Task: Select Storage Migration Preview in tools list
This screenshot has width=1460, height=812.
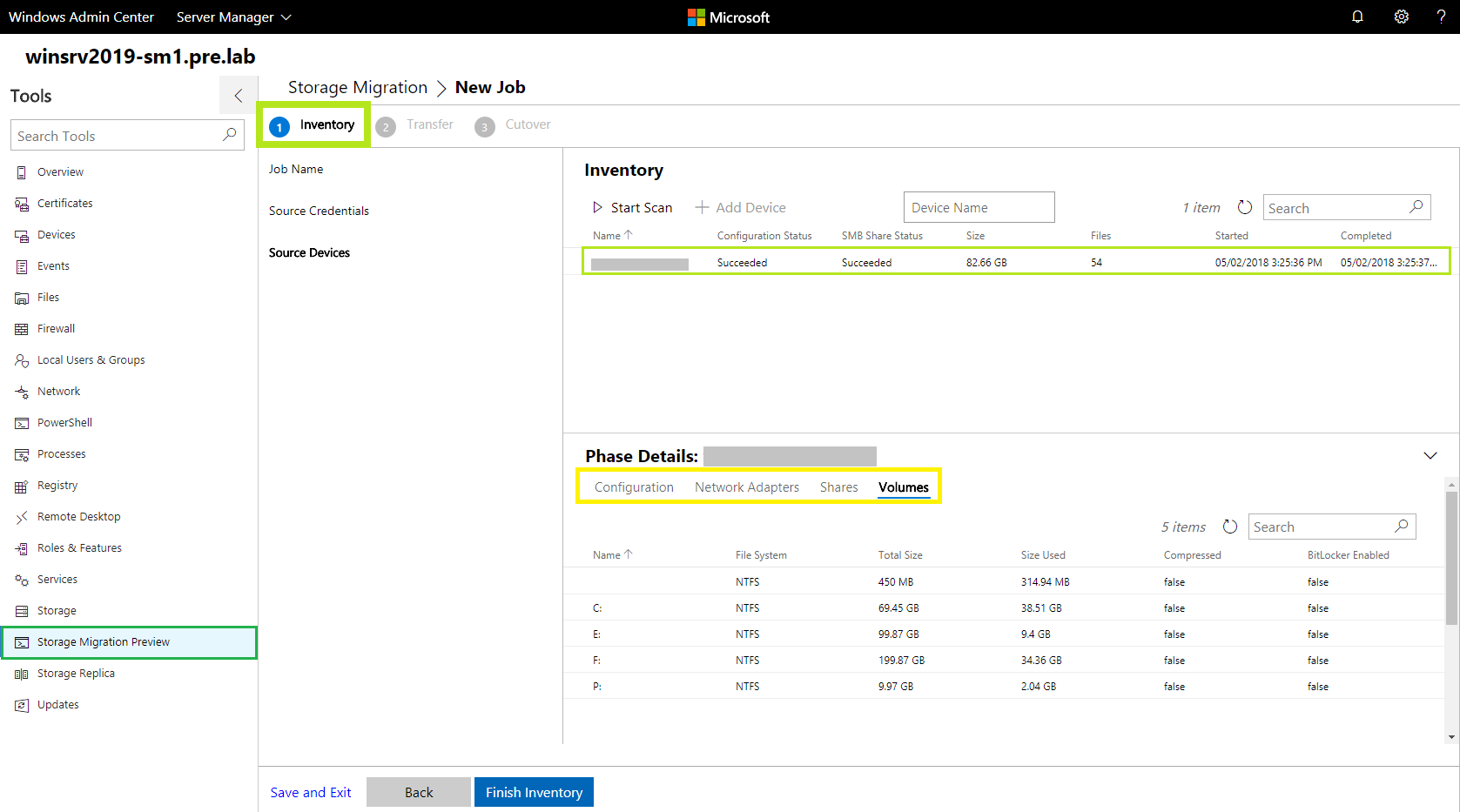Action: [129, 642]
